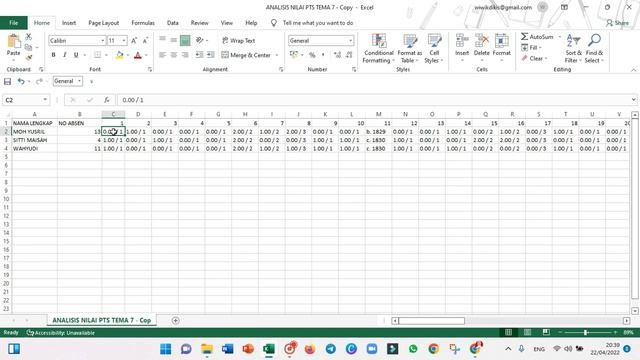Viewport: 640px width, 360px height.
Task: Toggle Align Right
Action: (185, 55)
